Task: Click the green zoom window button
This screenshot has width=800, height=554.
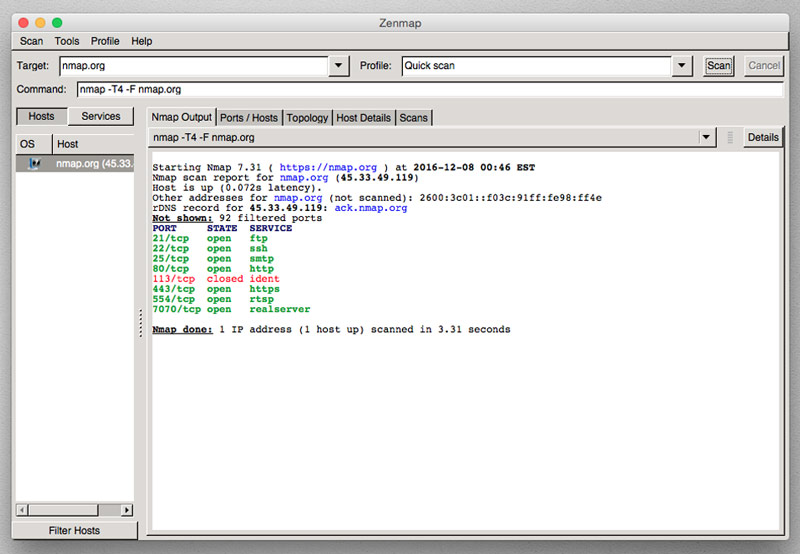Action: 57,22
